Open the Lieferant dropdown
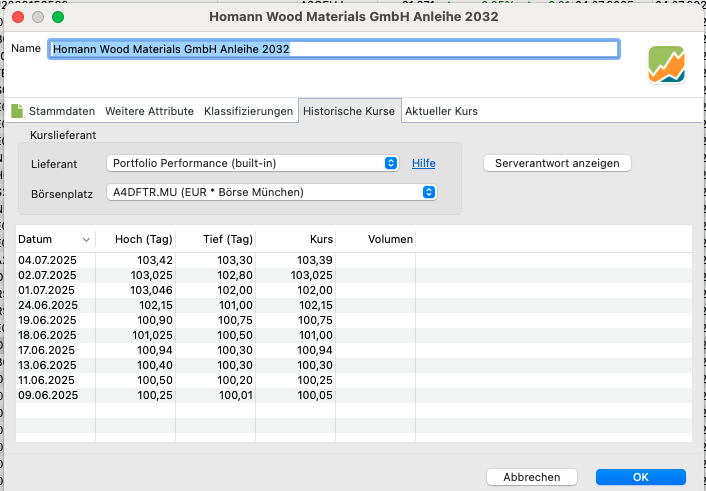Image resolution: width=706 pixels, height=491 pixels. tap(253, 163)
